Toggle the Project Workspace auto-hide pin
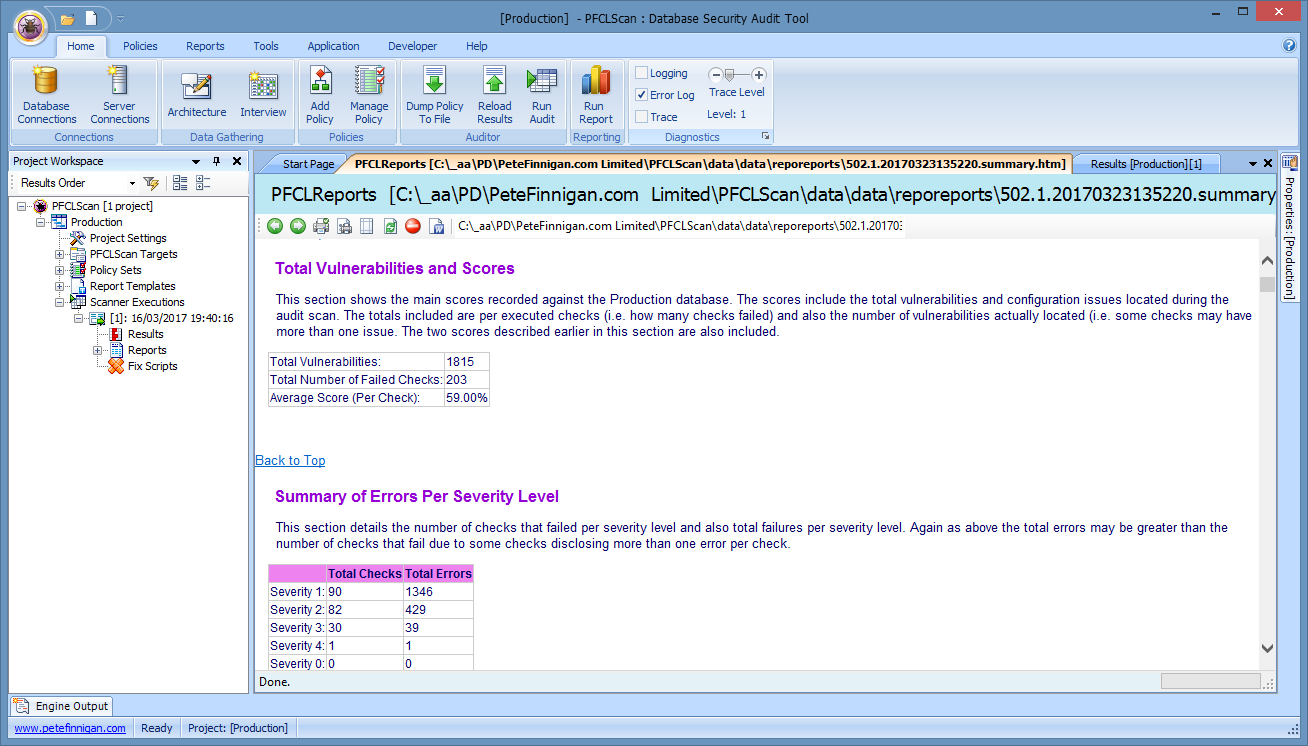The height and width of the screenshot is (746, 1308). point(216,161)
